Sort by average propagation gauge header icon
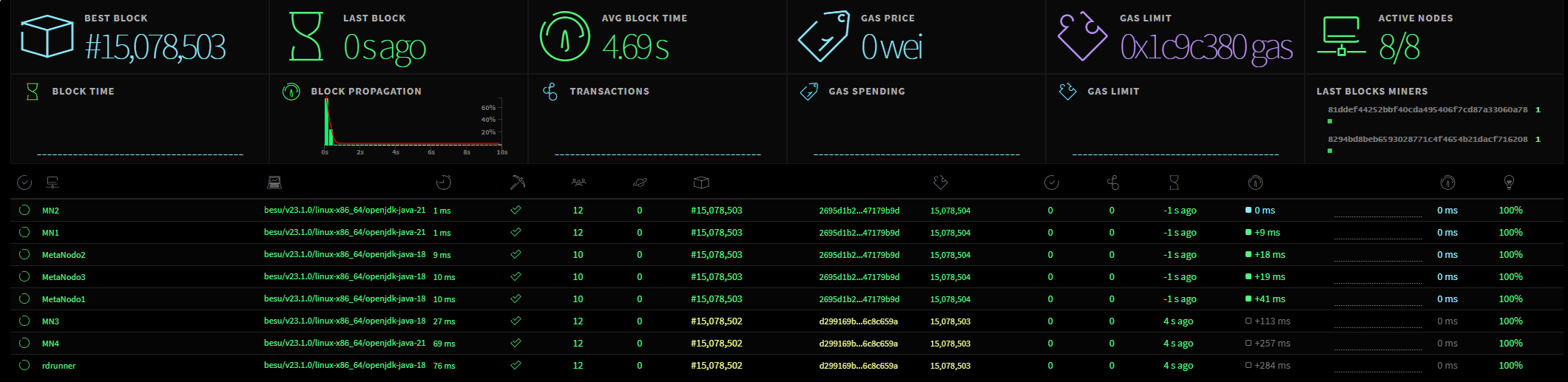Screen dimensions: 1568x382 point(1447,183)
